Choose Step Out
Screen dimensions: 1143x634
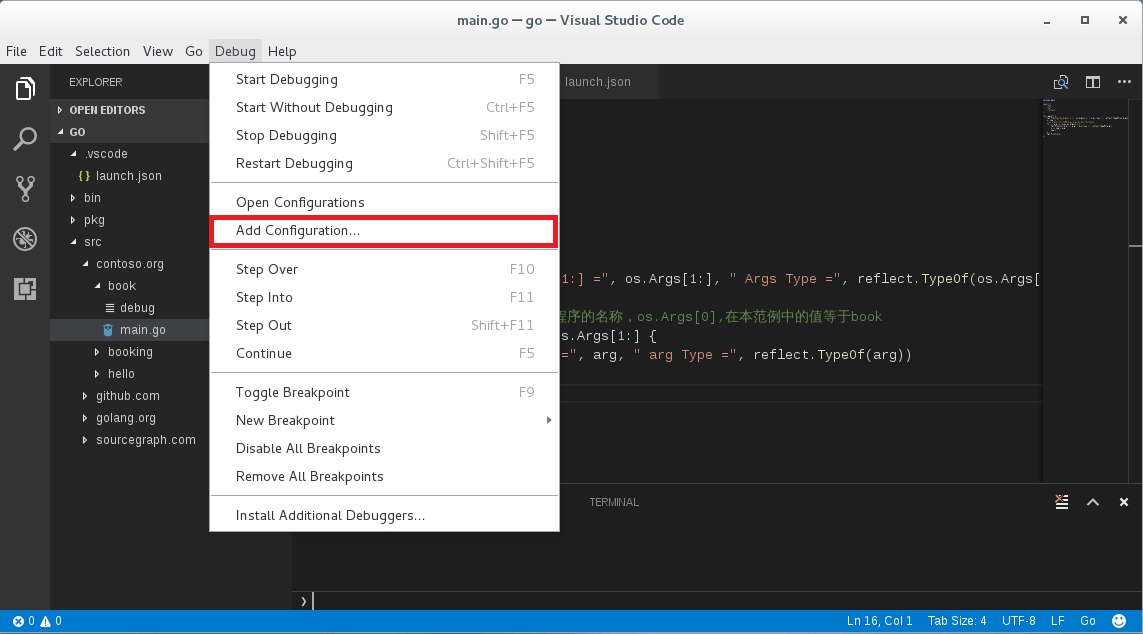pyautogui.click(x=384, y=326)
